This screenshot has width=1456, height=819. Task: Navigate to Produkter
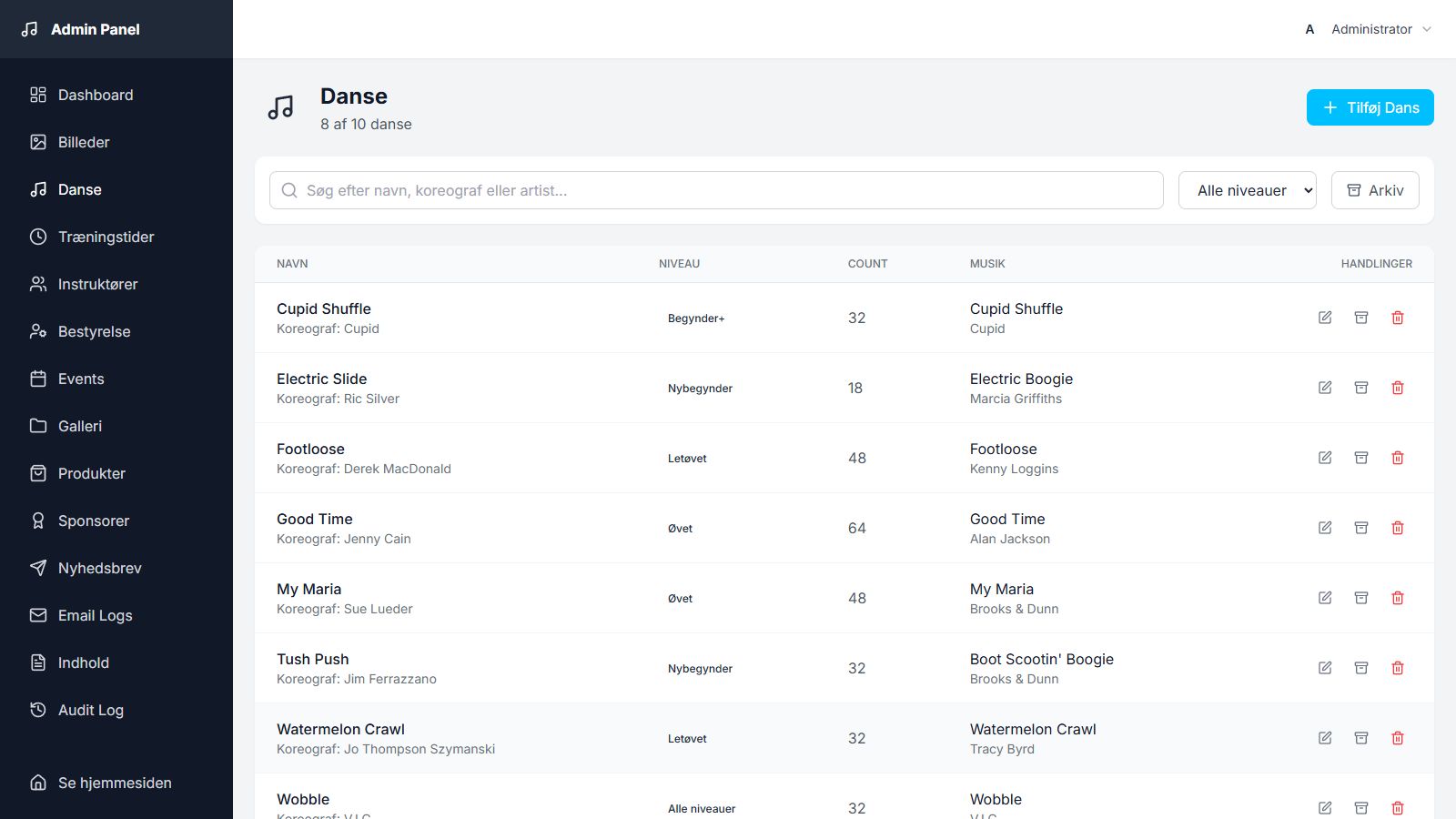116,473
